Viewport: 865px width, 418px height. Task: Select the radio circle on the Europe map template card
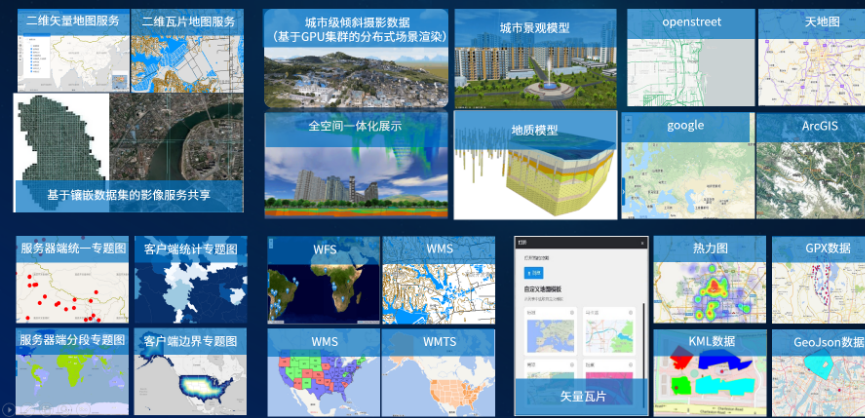coord(572,313)
